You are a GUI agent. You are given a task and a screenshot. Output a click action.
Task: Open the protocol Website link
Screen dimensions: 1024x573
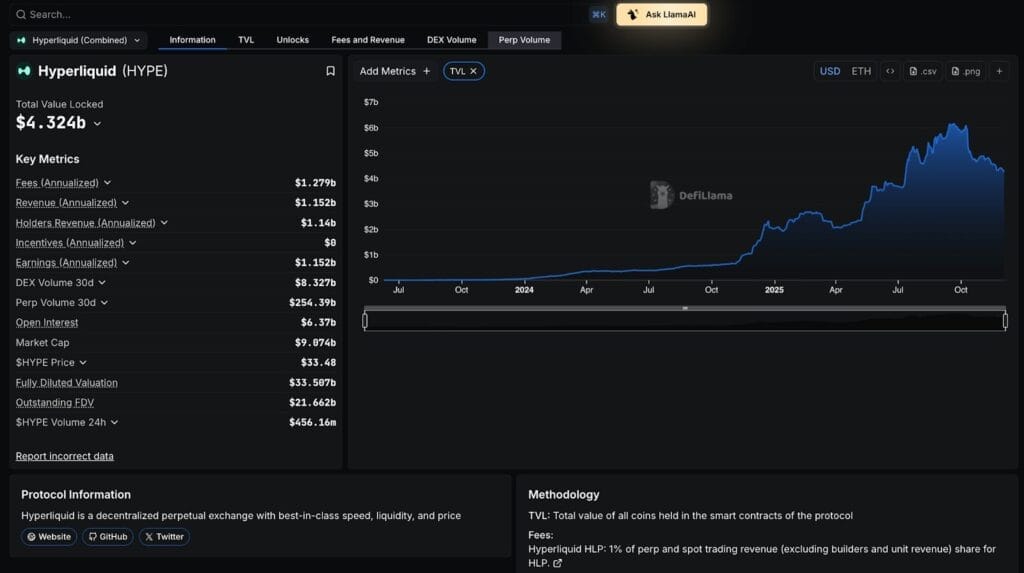point(49,536)
